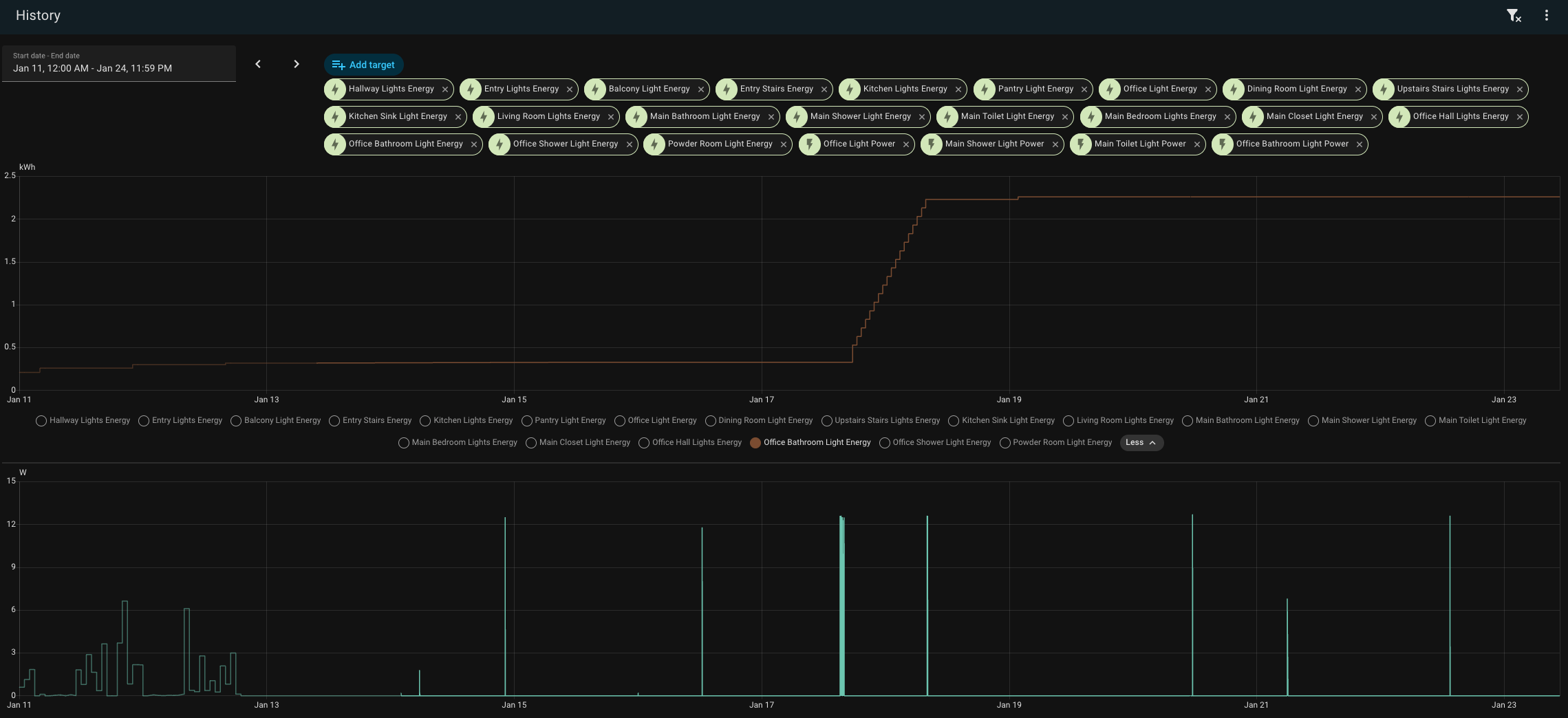
Task: Click the clear filter icon in header
Action: 1513,16
